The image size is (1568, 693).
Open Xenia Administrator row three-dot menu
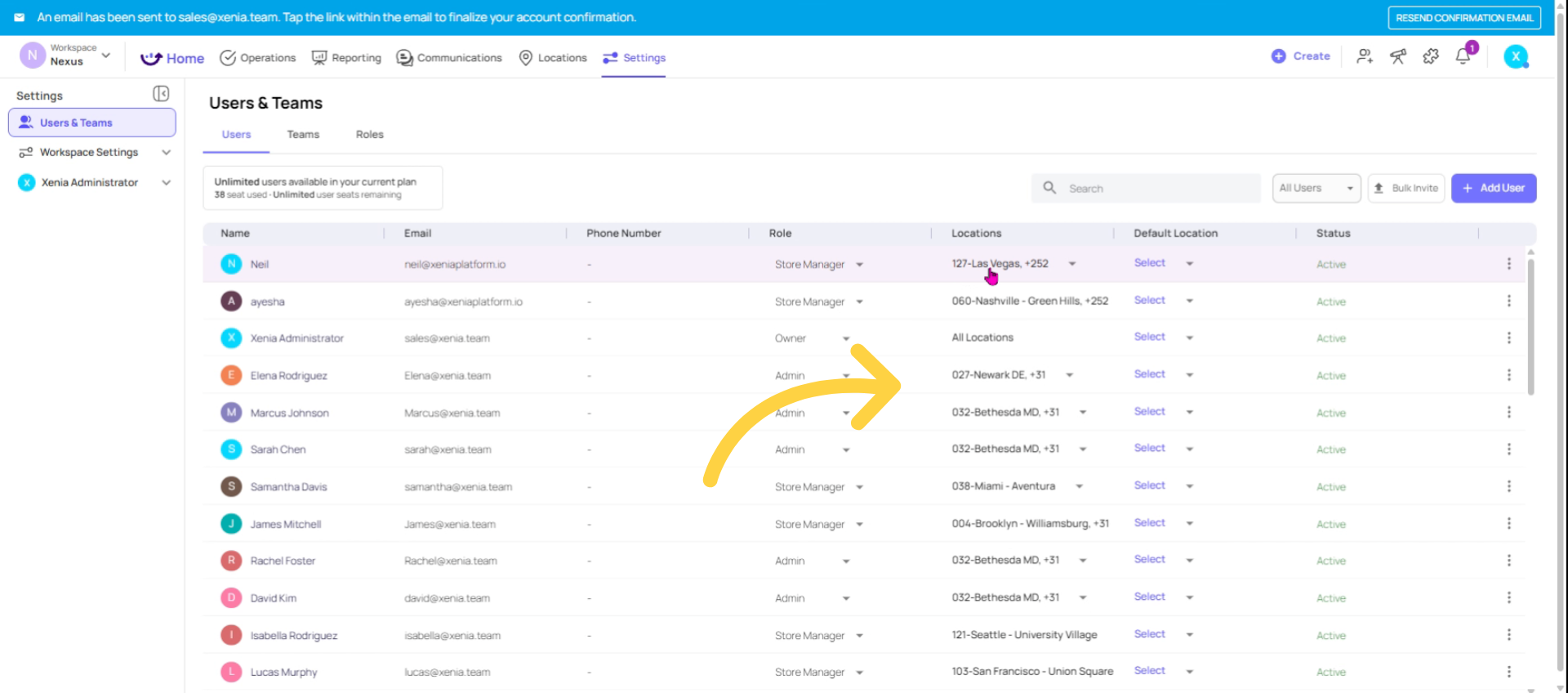(x=1508, y=338)
